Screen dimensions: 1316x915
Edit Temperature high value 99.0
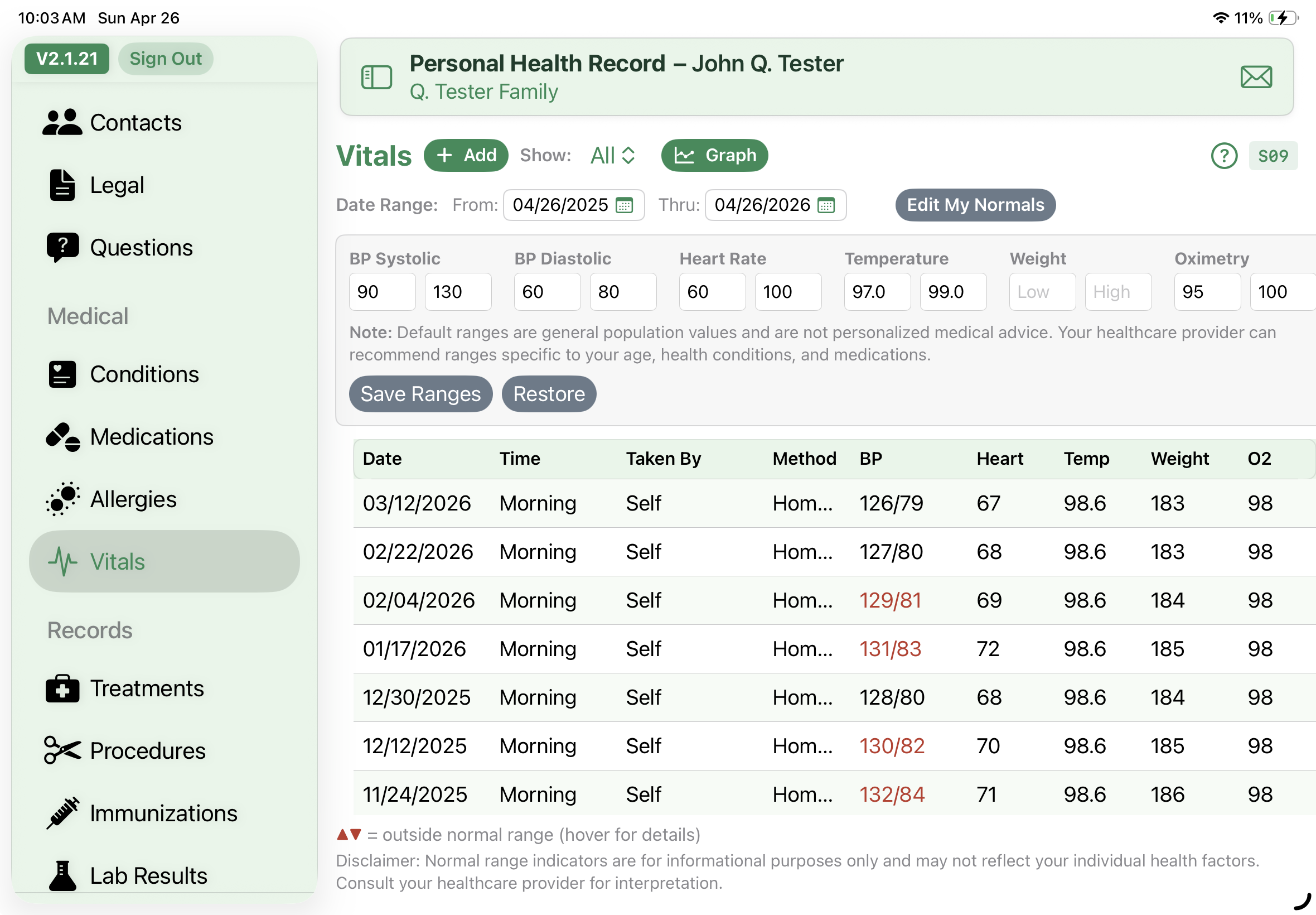[x=953, y=292]
